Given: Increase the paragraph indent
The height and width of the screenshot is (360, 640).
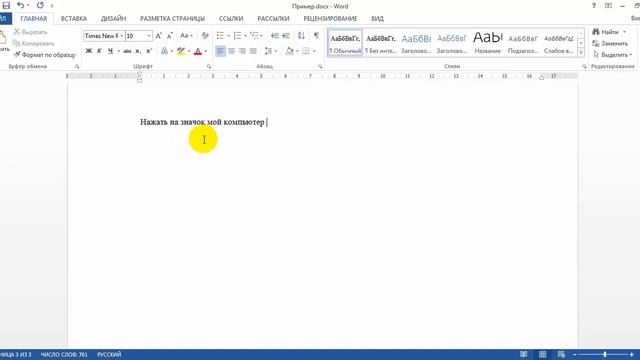Looking at the screenshot, I should [286, 36].
